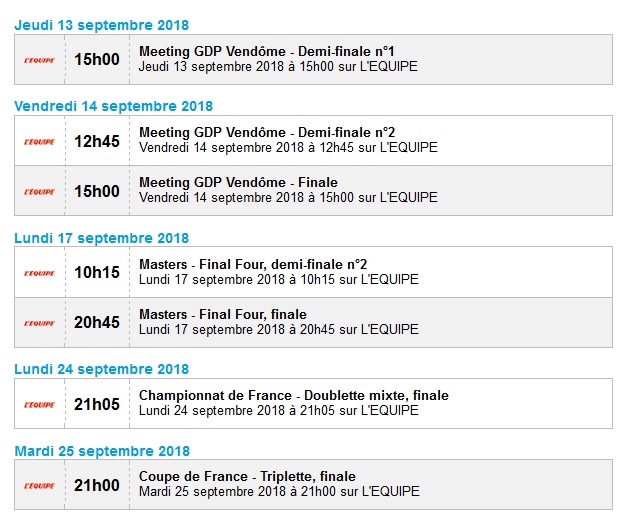Select Meeting GDP Vendôme - Finale title
Viewport: 622px width, 524px height.
(x=238, y=183)
